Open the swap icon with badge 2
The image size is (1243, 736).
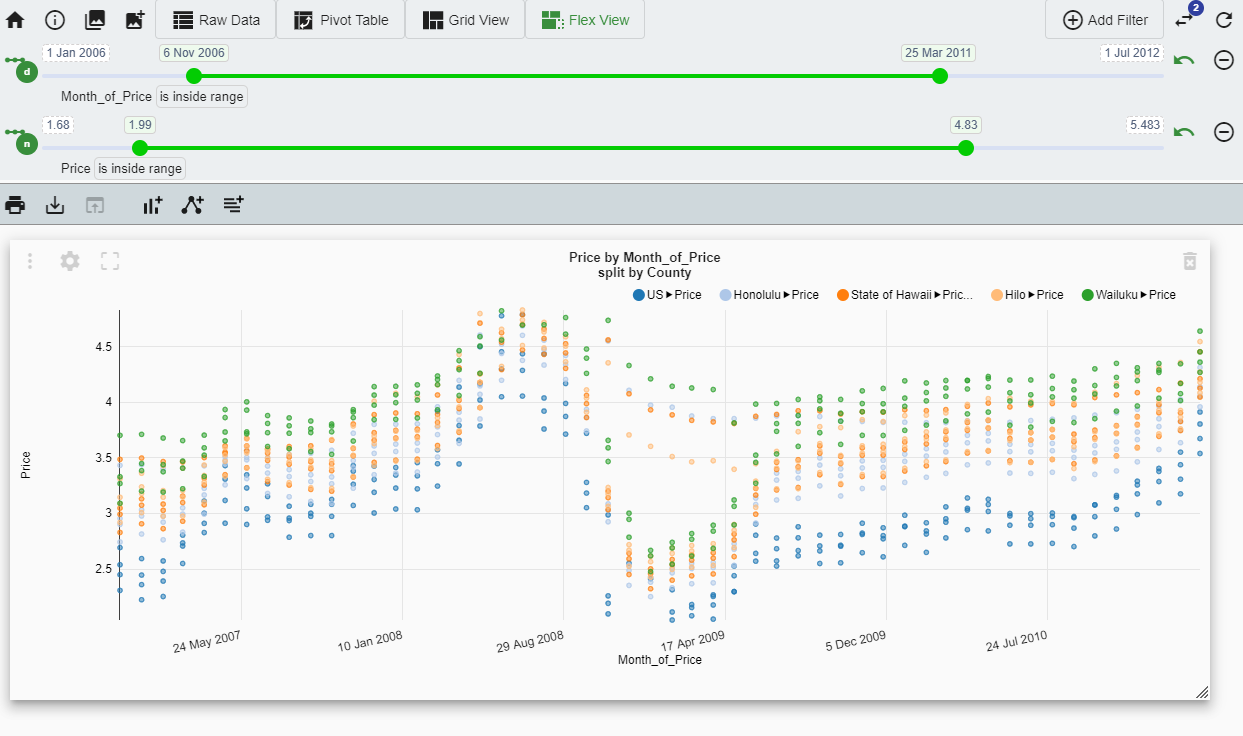pyautogui.click(x=1186, y=18)
